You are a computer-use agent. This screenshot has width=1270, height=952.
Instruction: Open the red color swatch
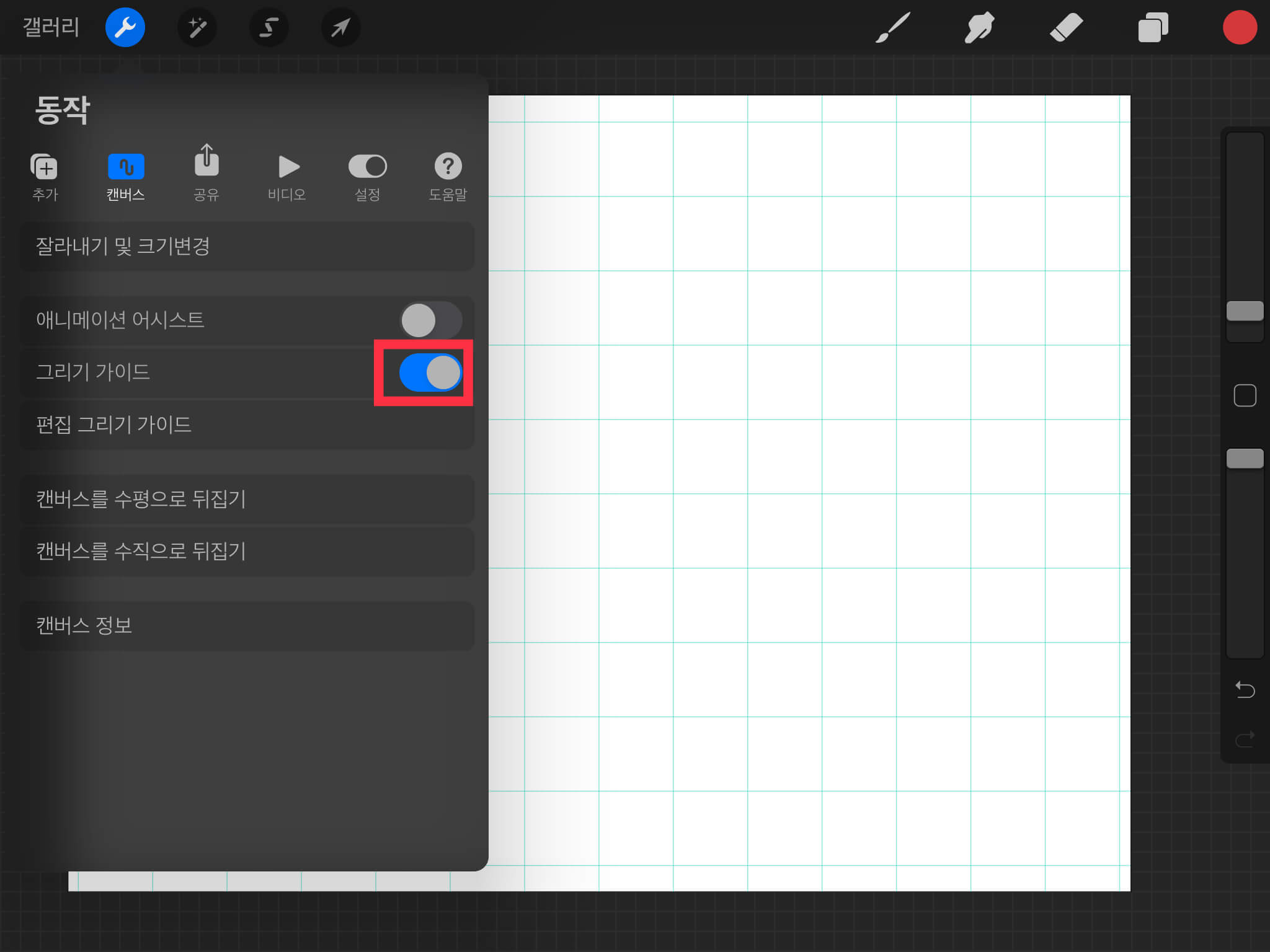pyautogui.click(x=1239, y=27)
